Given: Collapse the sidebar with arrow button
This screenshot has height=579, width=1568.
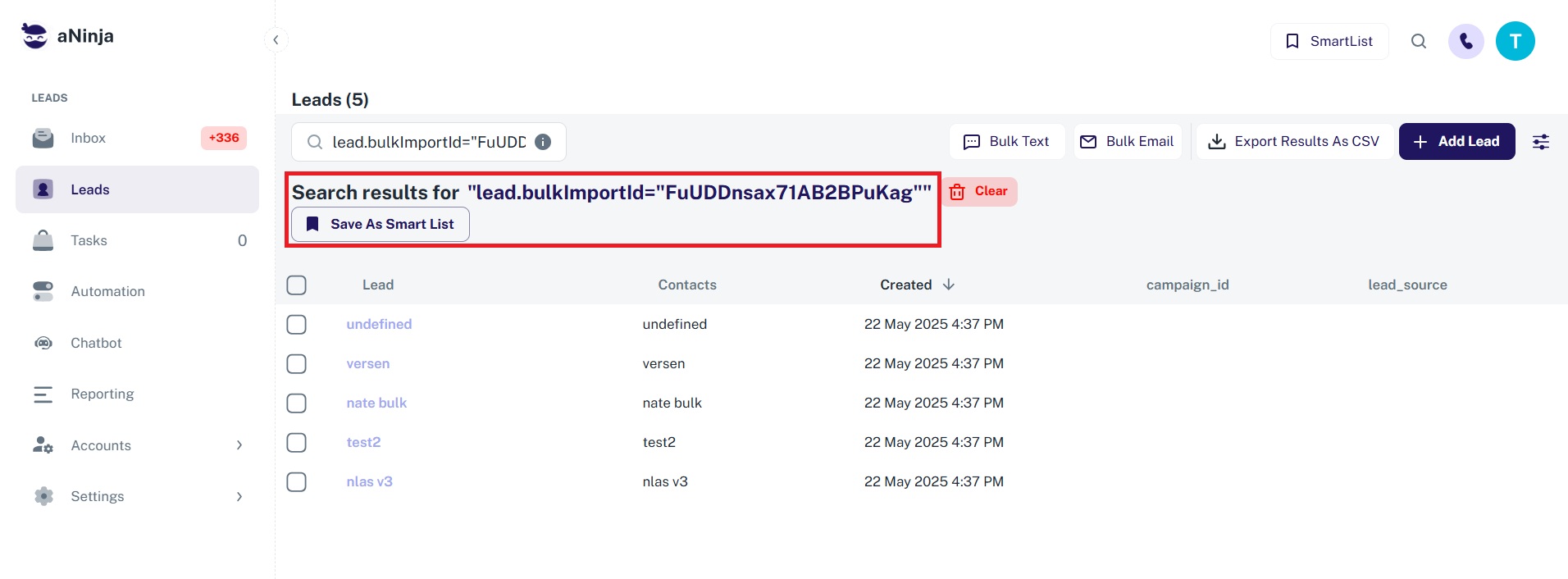Looking at the screenshot, I should [276, 39].
